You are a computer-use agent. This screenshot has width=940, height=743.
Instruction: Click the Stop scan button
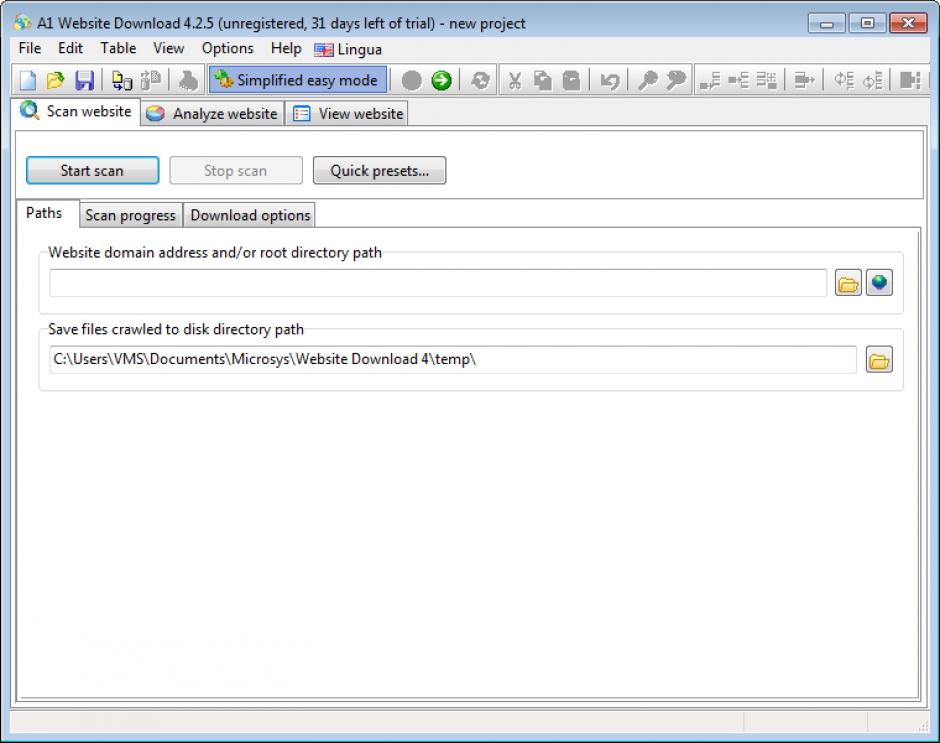click(236, 170)
